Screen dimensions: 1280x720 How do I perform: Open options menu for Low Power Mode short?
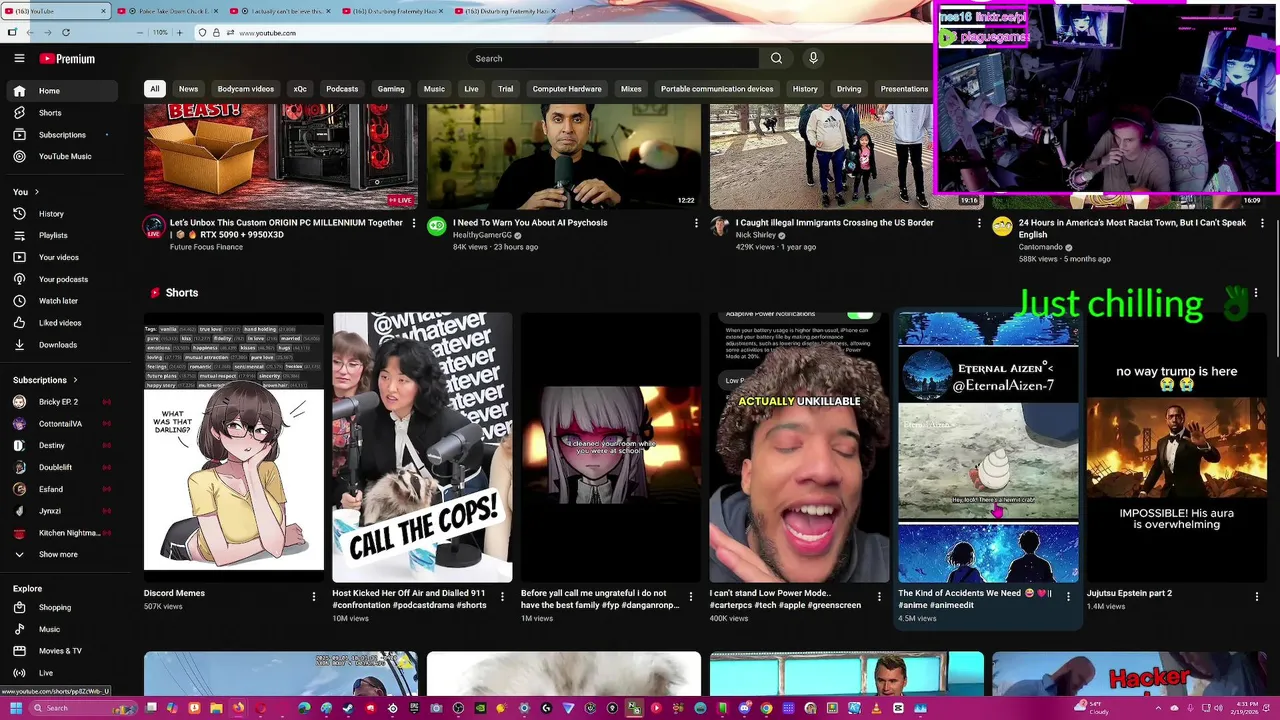pos(879,597)
